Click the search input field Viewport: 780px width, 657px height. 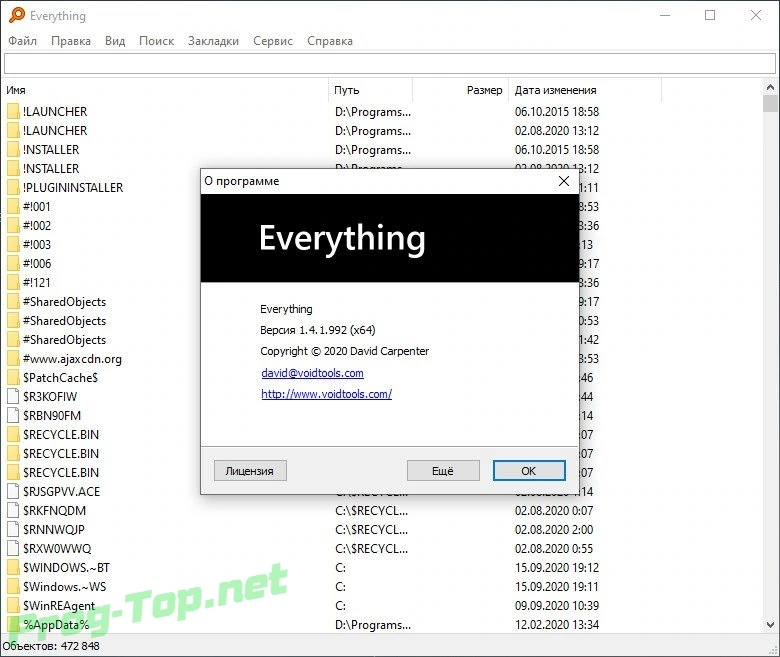click(390, 64)
